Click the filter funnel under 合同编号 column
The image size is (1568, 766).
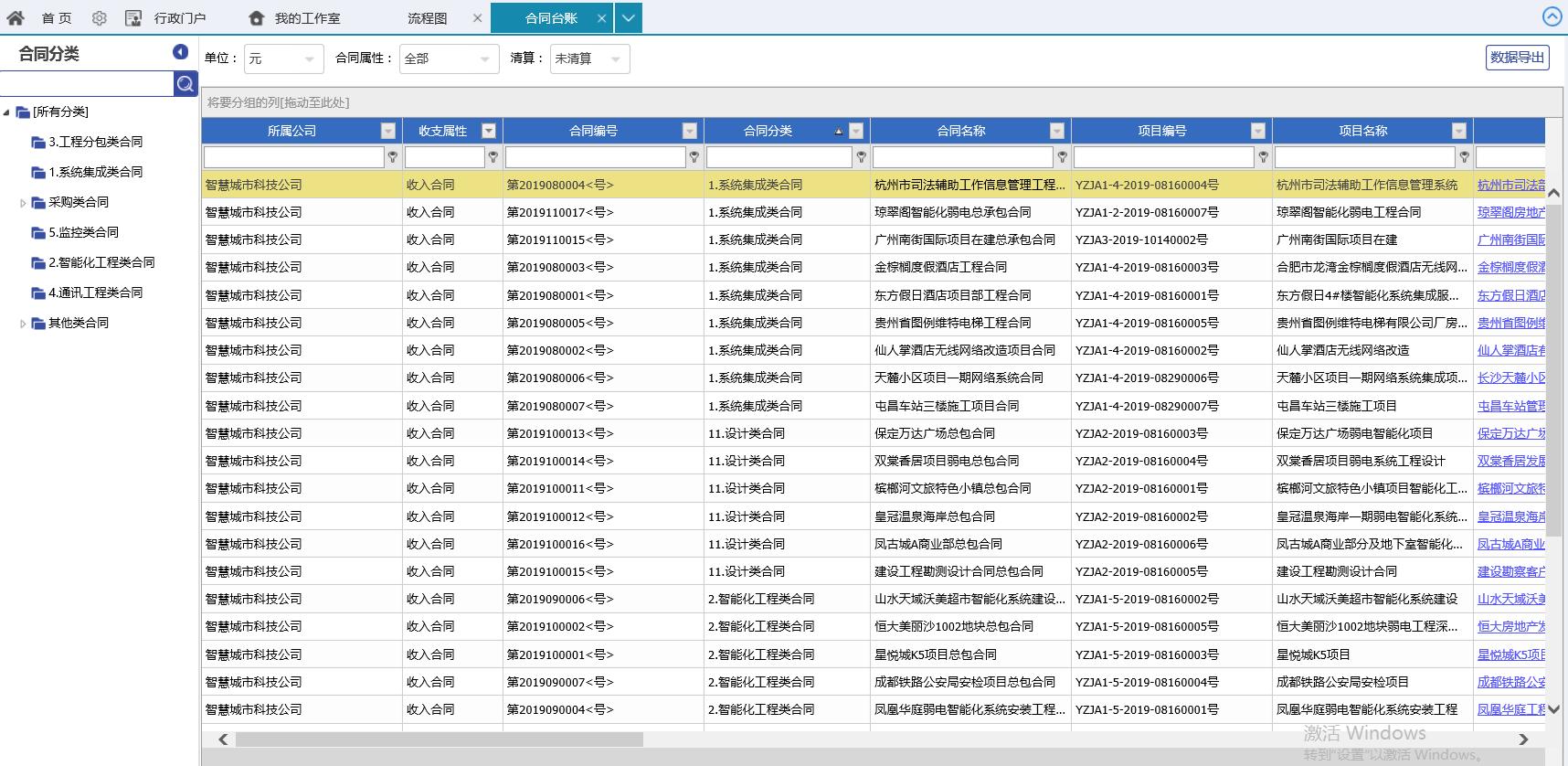coord(694,157)
